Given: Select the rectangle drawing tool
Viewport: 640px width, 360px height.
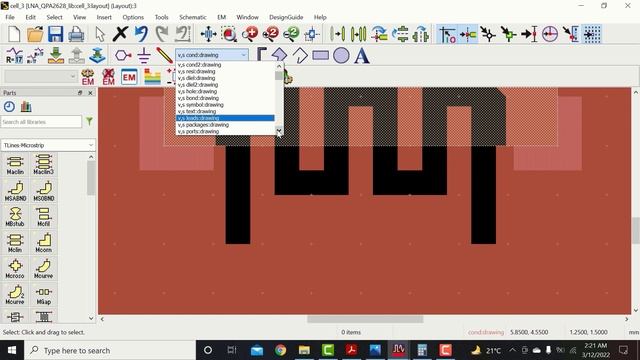Looking at the screenshot, I should point(321,55).
